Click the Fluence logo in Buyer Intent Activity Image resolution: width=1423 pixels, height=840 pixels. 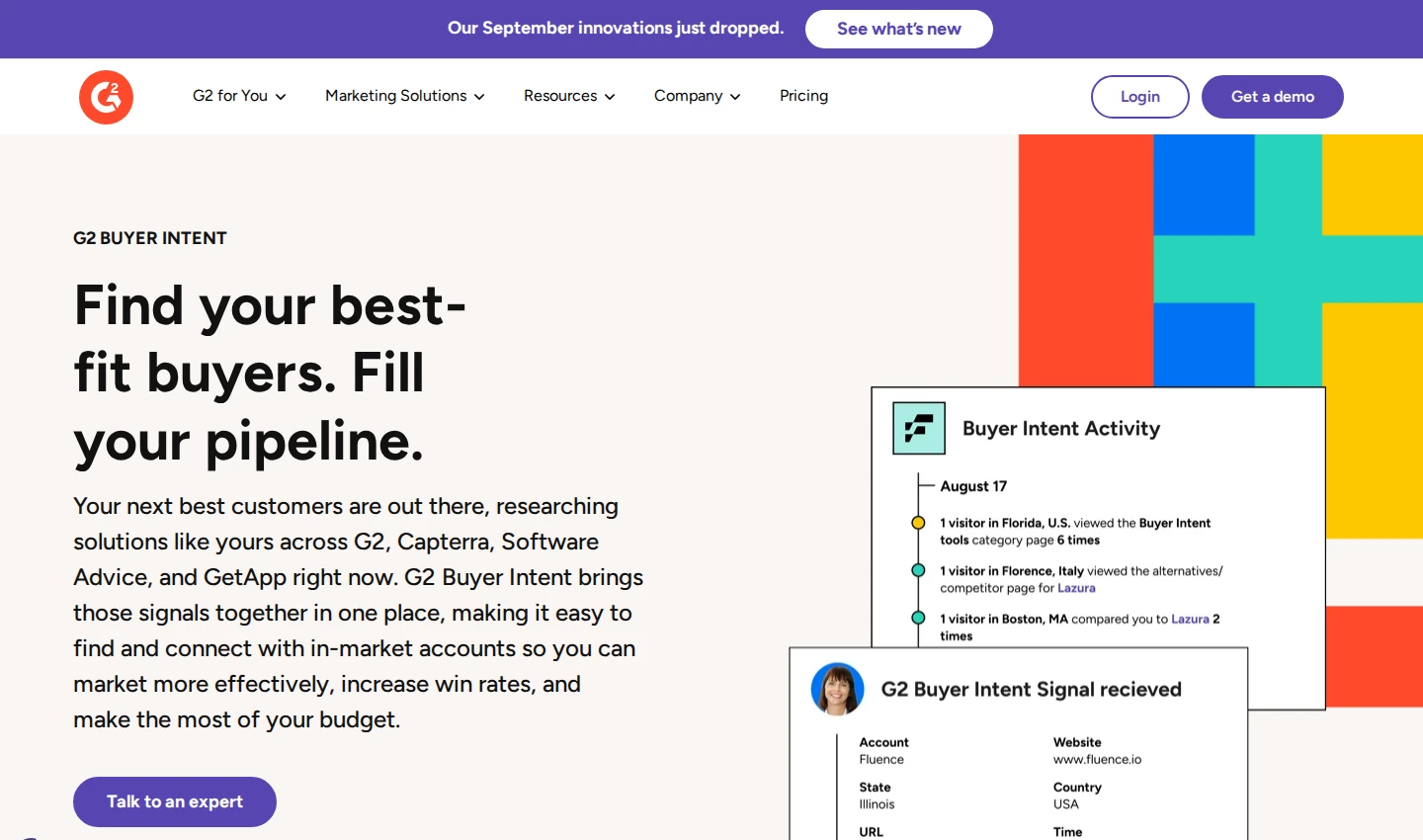click(x=919, y=428)
